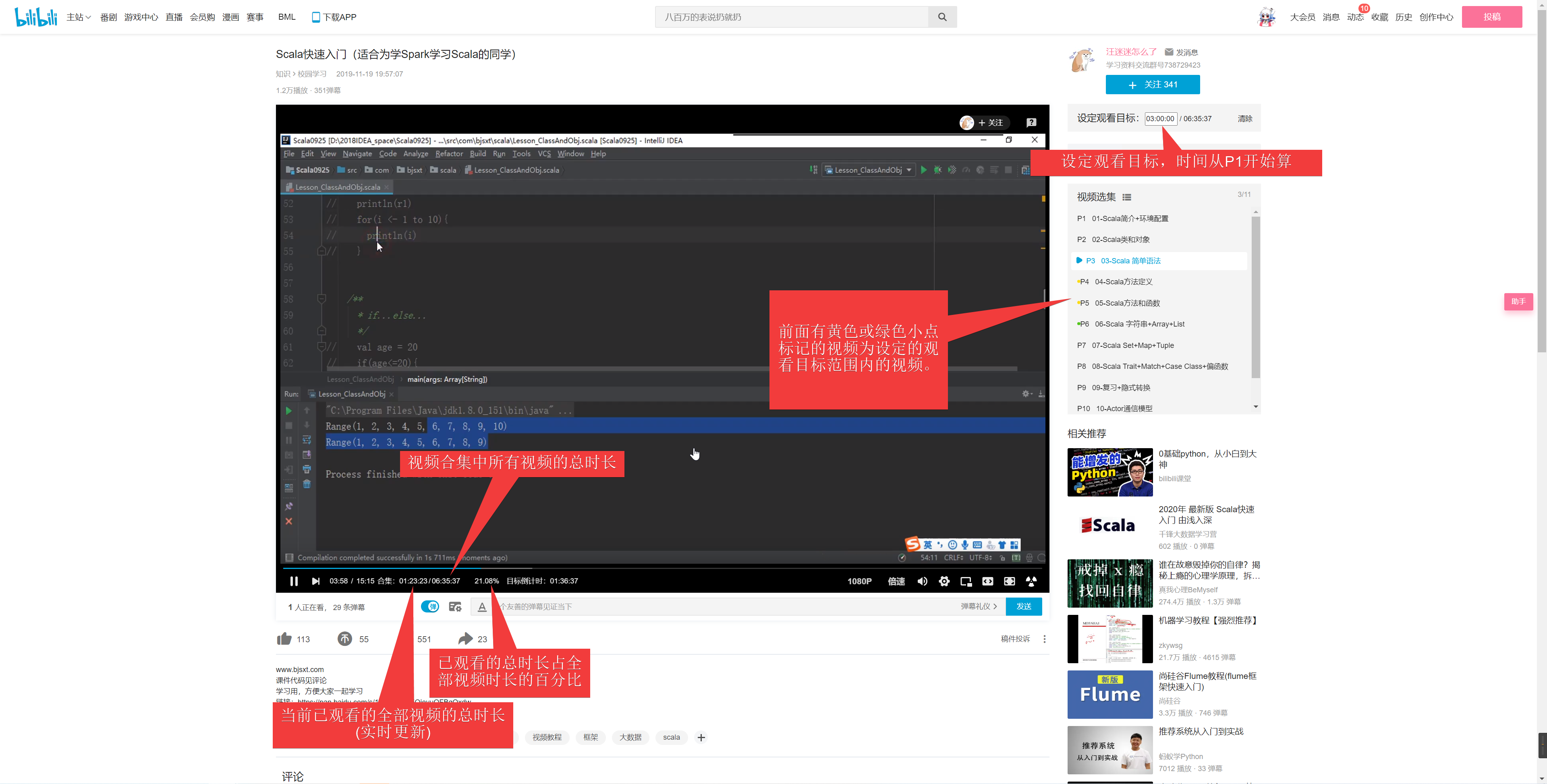Enable picture-in-picture mode

point(966,581)
